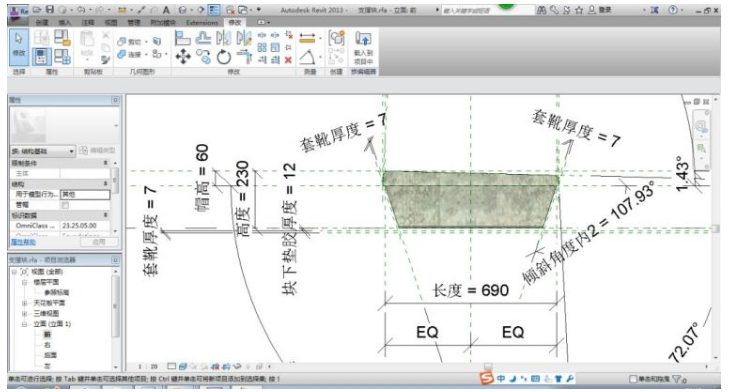Image resolution: width=730 pixels, height=392 pixels.
Task: Select the Text (A) tool in quick access toolbar
Action: click(166, 10)
